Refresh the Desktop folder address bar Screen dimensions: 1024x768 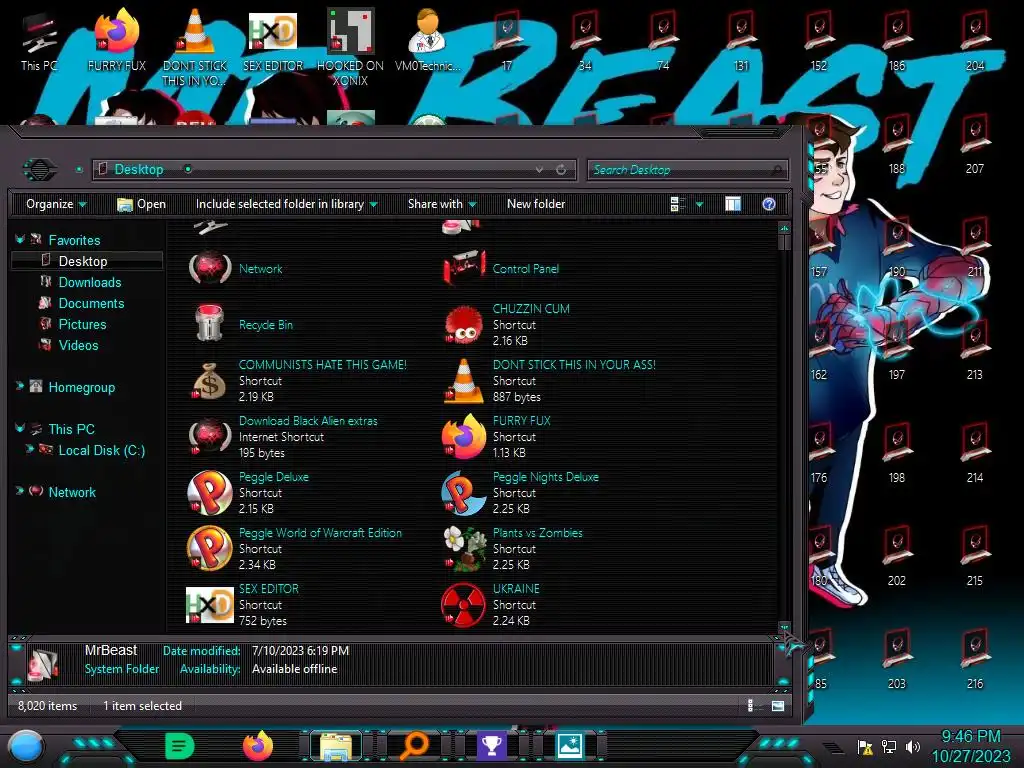(561, 170)
